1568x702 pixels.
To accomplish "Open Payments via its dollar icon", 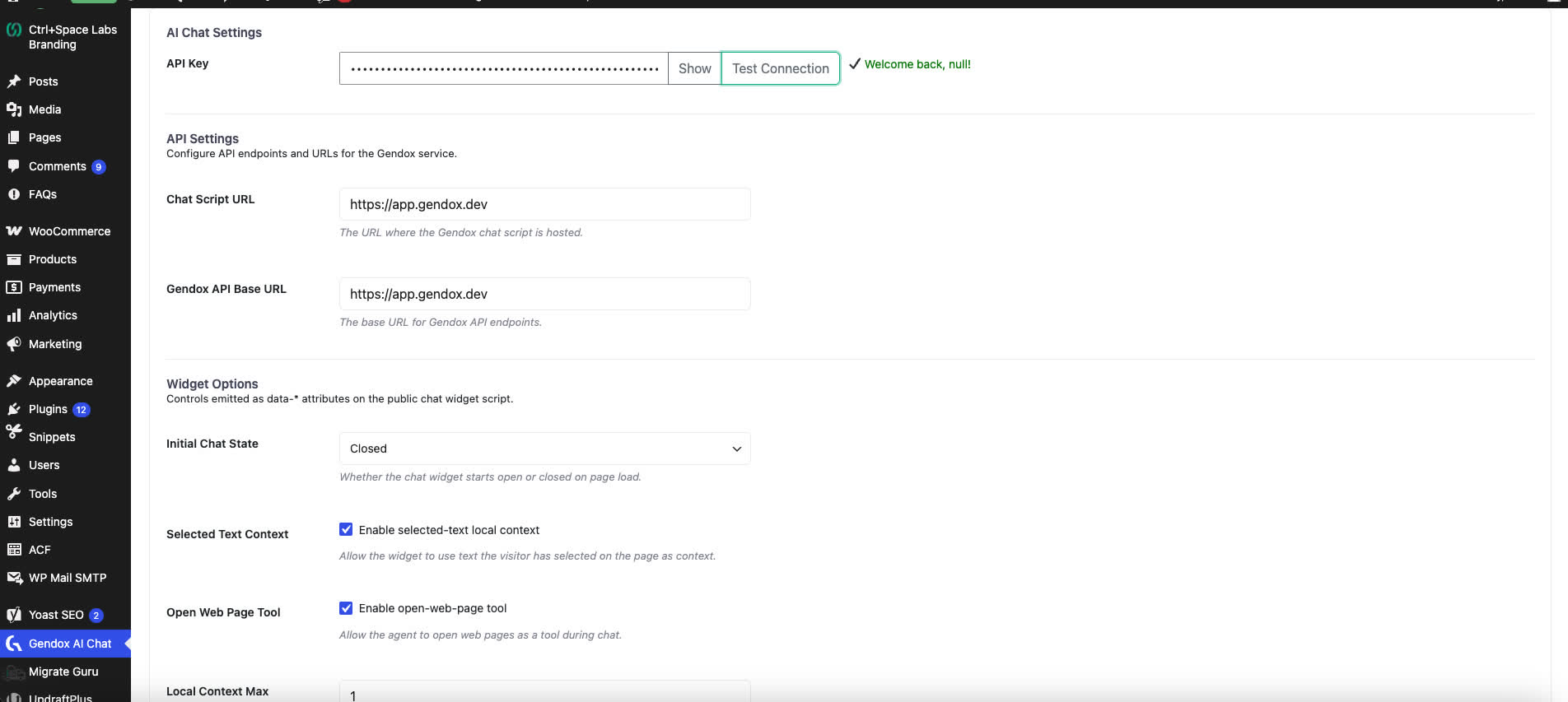I will coord(14,287).
